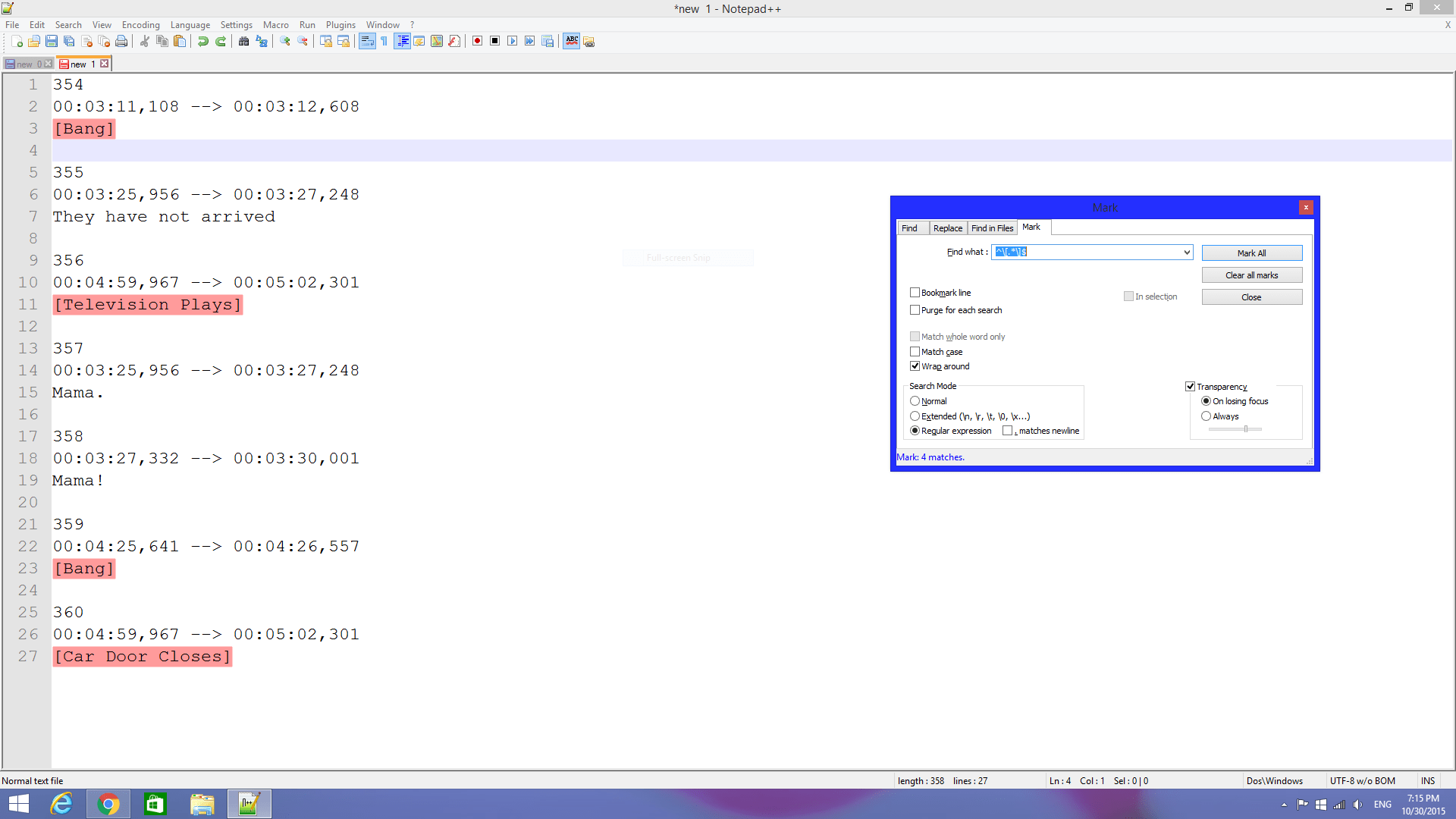Open the Encoding menu
This screenshot has width=1456, height=819.
click(x=140, y=24)
